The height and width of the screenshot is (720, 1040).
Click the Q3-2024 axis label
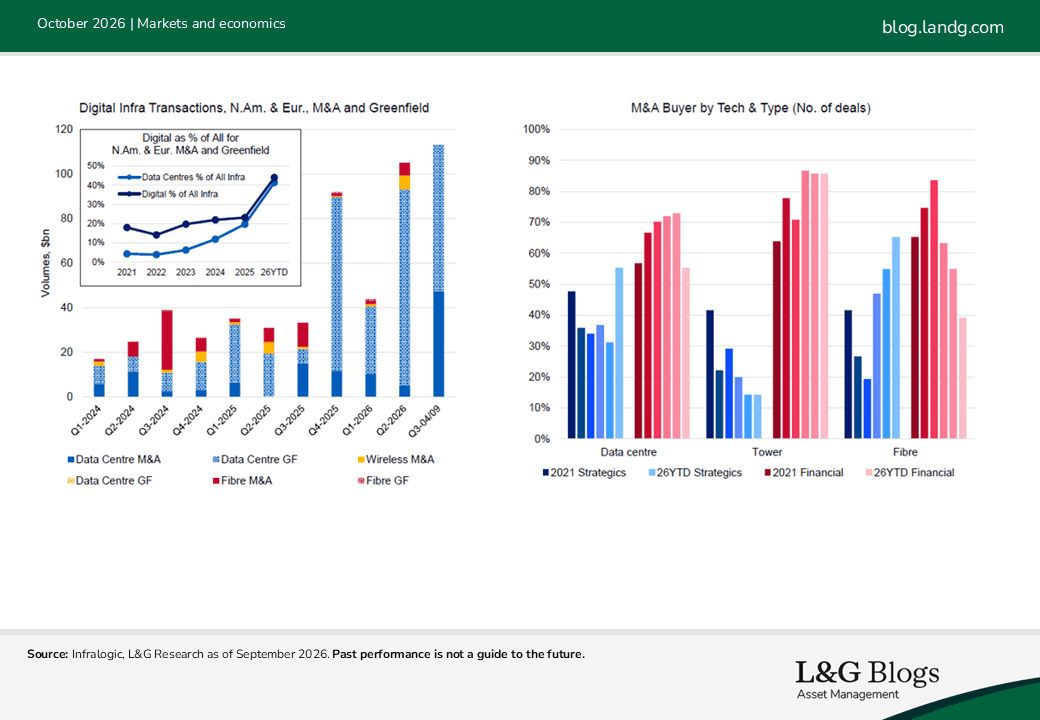coord(155,420)
